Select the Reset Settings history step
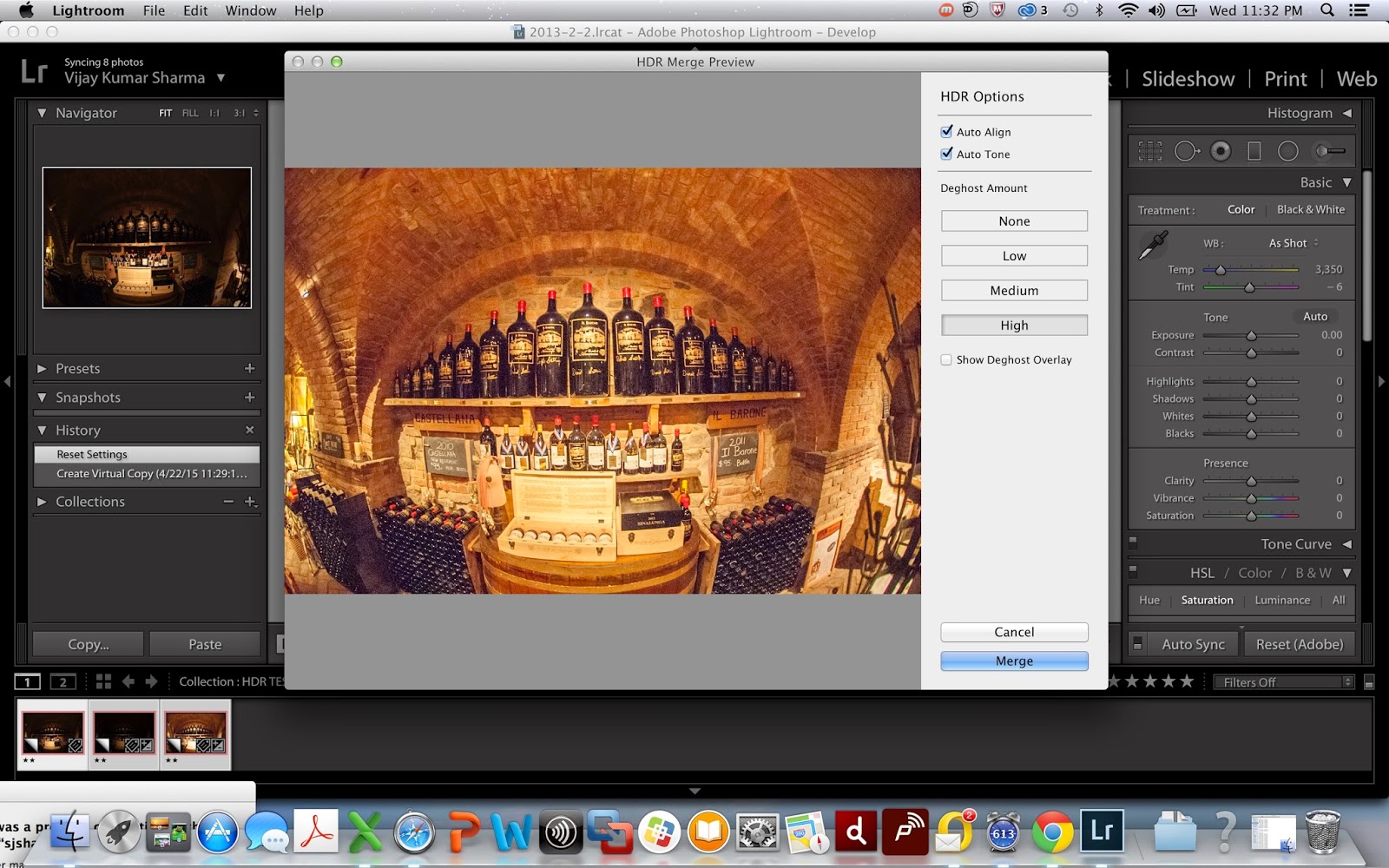 tap(147, 454)
